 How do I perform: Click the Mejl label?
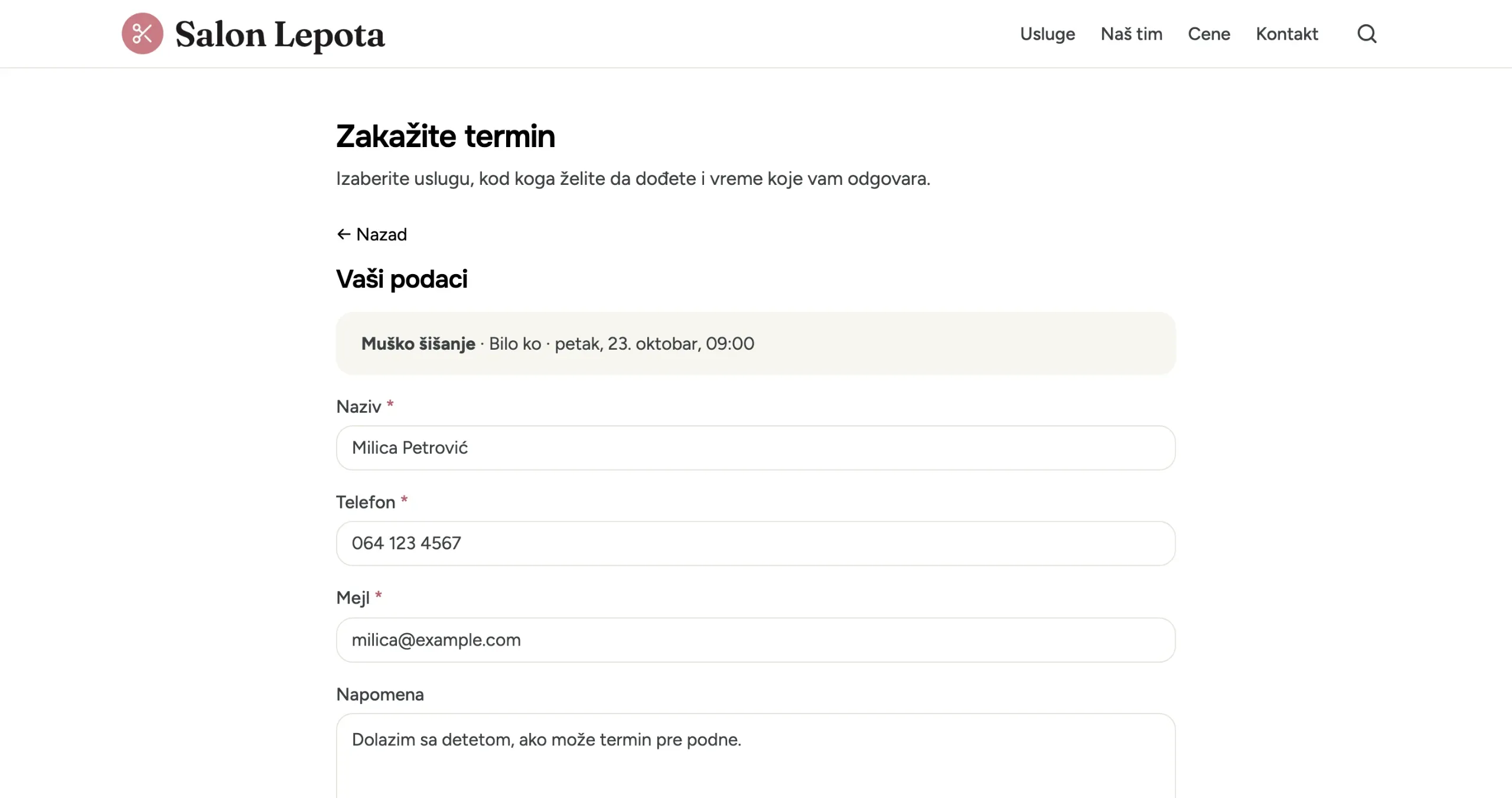353,598
